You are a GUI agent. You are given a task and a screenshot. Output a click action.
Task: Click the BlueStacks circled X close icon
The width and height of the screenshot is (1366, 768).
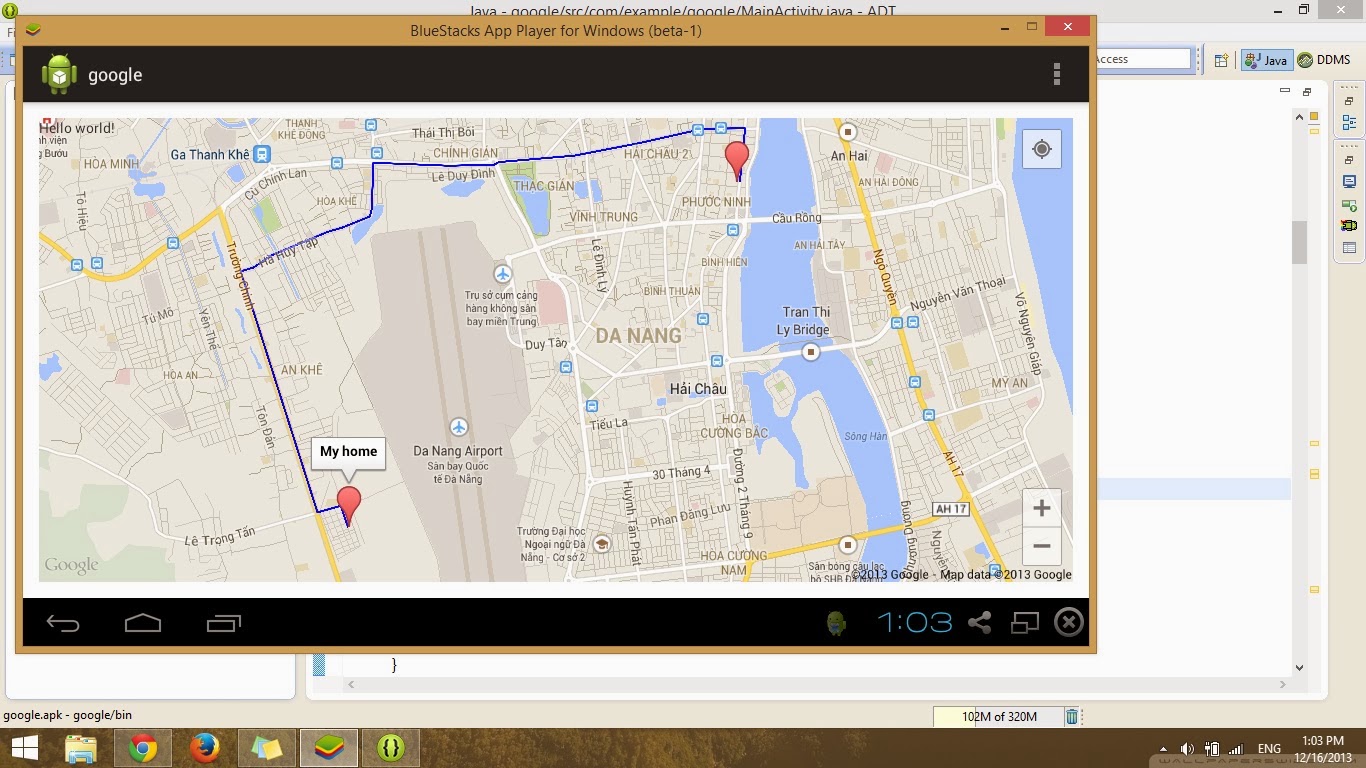(1069, 623)
